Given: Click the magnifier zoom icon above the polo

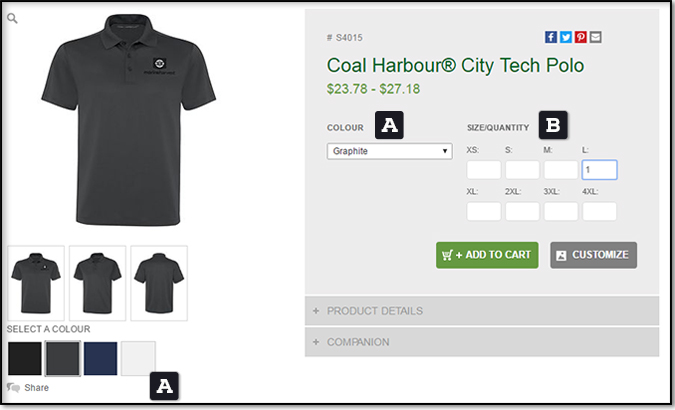Looking at the screenshot, I should click(12, 18).
